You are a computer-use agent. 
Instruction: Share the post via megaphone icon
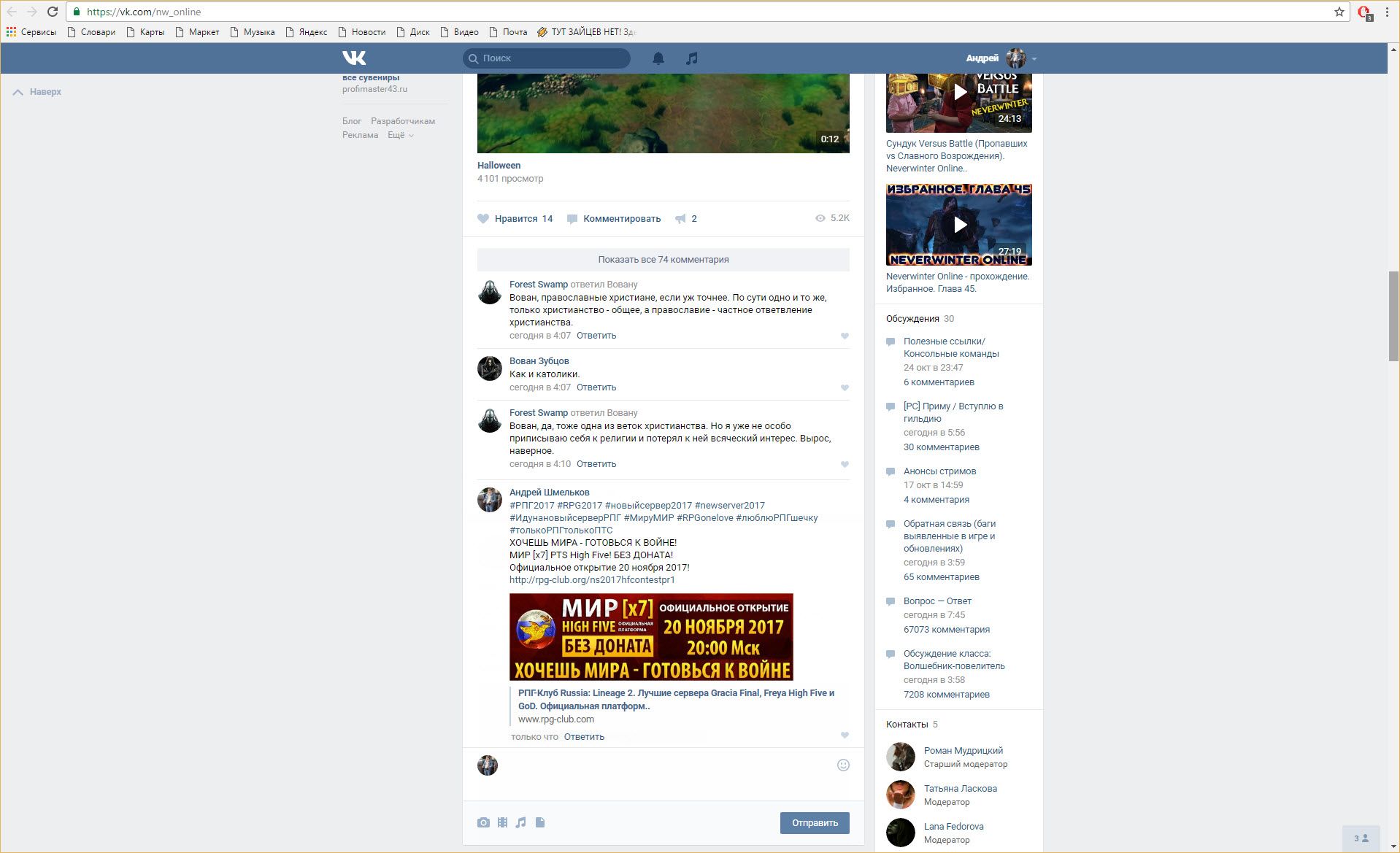pyautogui.click(x=680, y=219)
